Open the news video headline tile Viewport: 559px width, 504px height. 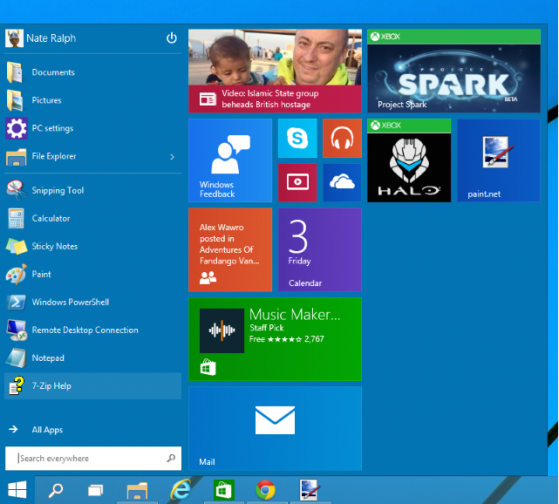(x=275, y=71)
